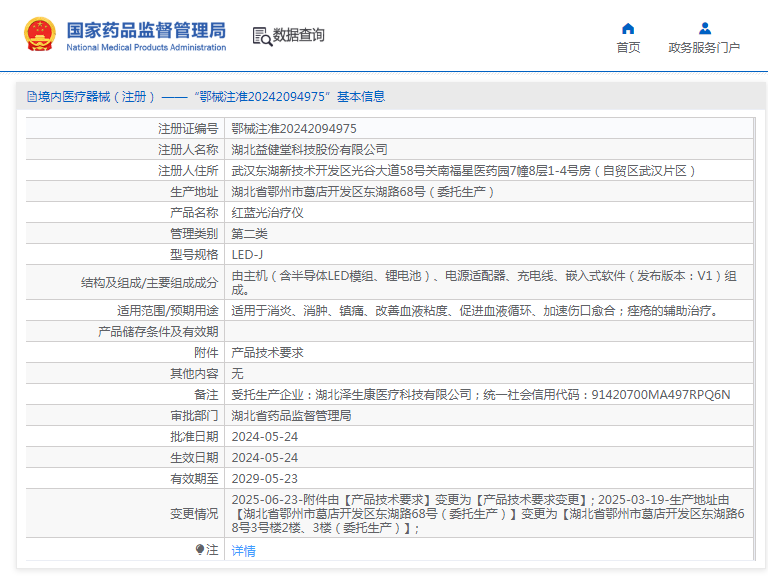
Task: Click the 湖北省药品监督管理局 approval department cell
Action: point(291,415)
